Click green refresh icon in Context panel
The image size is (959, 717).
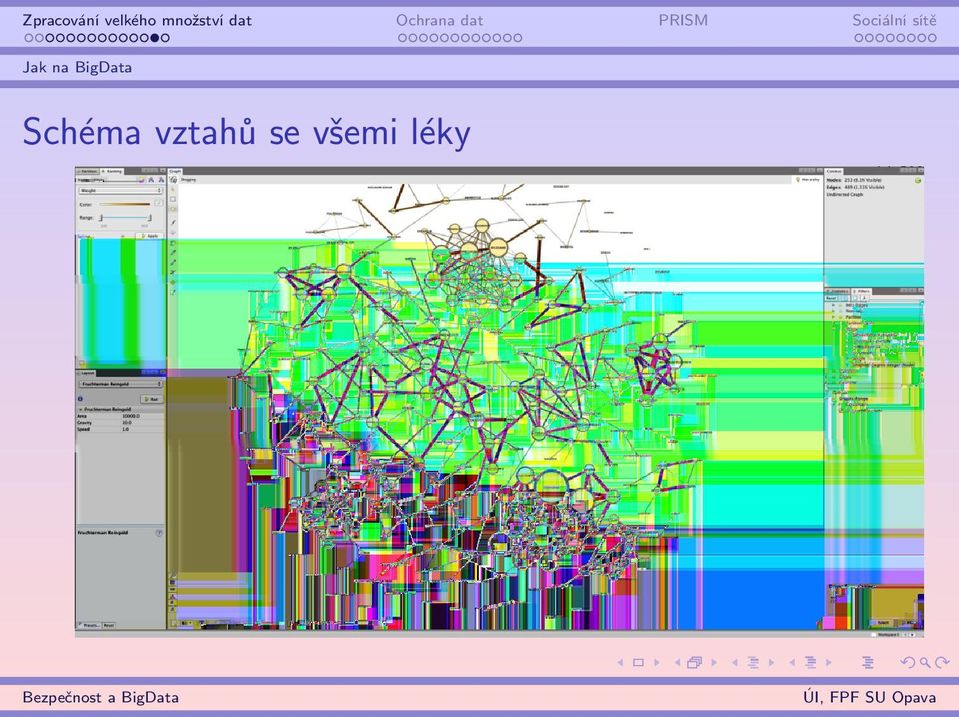coord(918,180)
